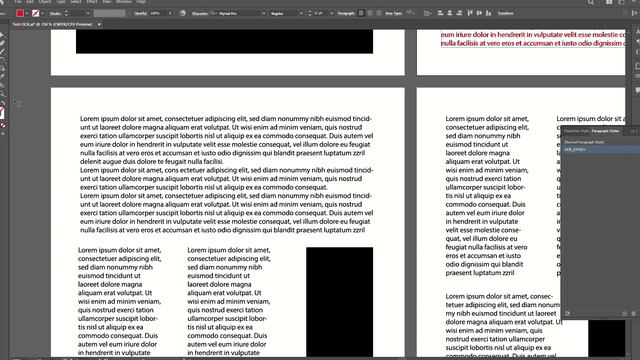640x360 pixels.
Task: Select the Pen tool in the toolbar
Action: pos(2,43)
